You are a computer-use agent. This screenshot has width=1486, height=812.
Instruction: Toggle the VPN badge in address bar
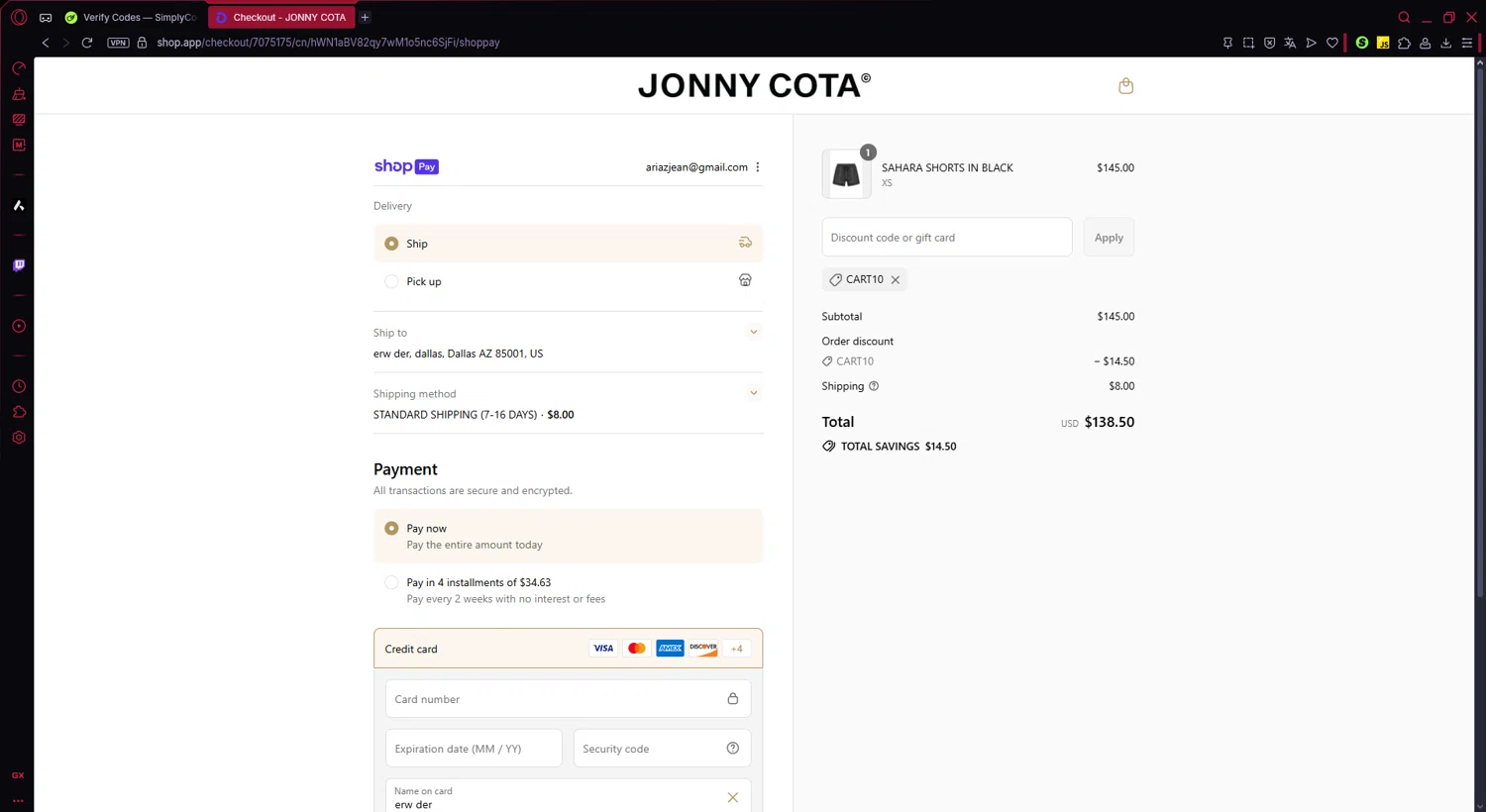[118, 43]
